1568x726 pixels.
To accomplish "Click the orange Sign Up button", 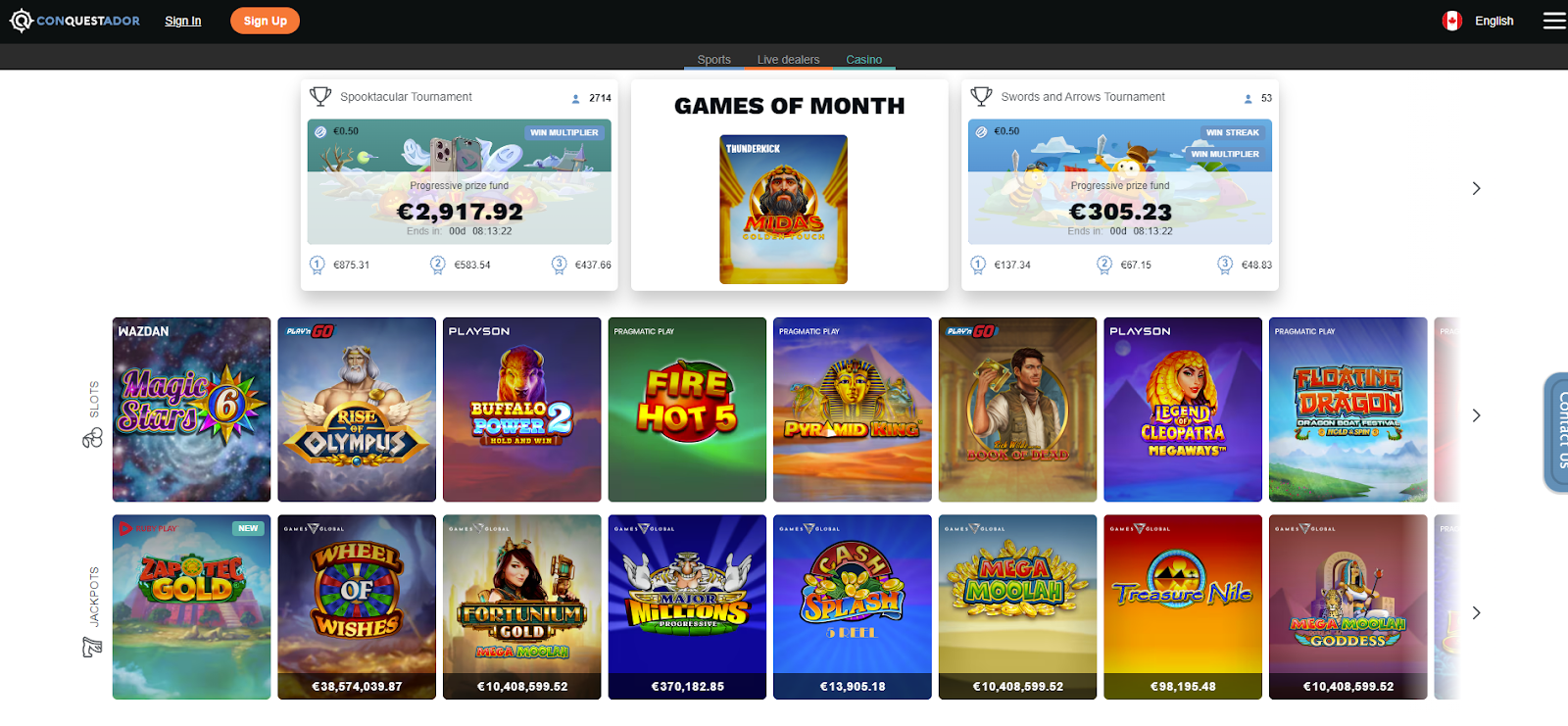I will [x=265, y=21].
